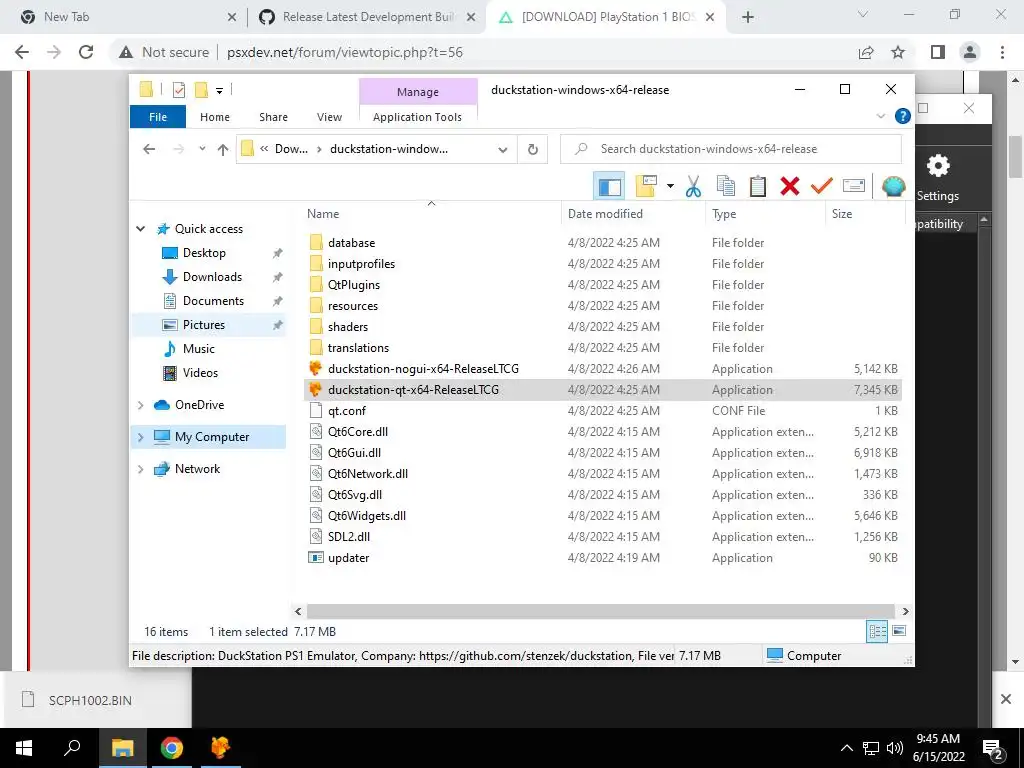Go up one folder level

[x=223, y=150]
